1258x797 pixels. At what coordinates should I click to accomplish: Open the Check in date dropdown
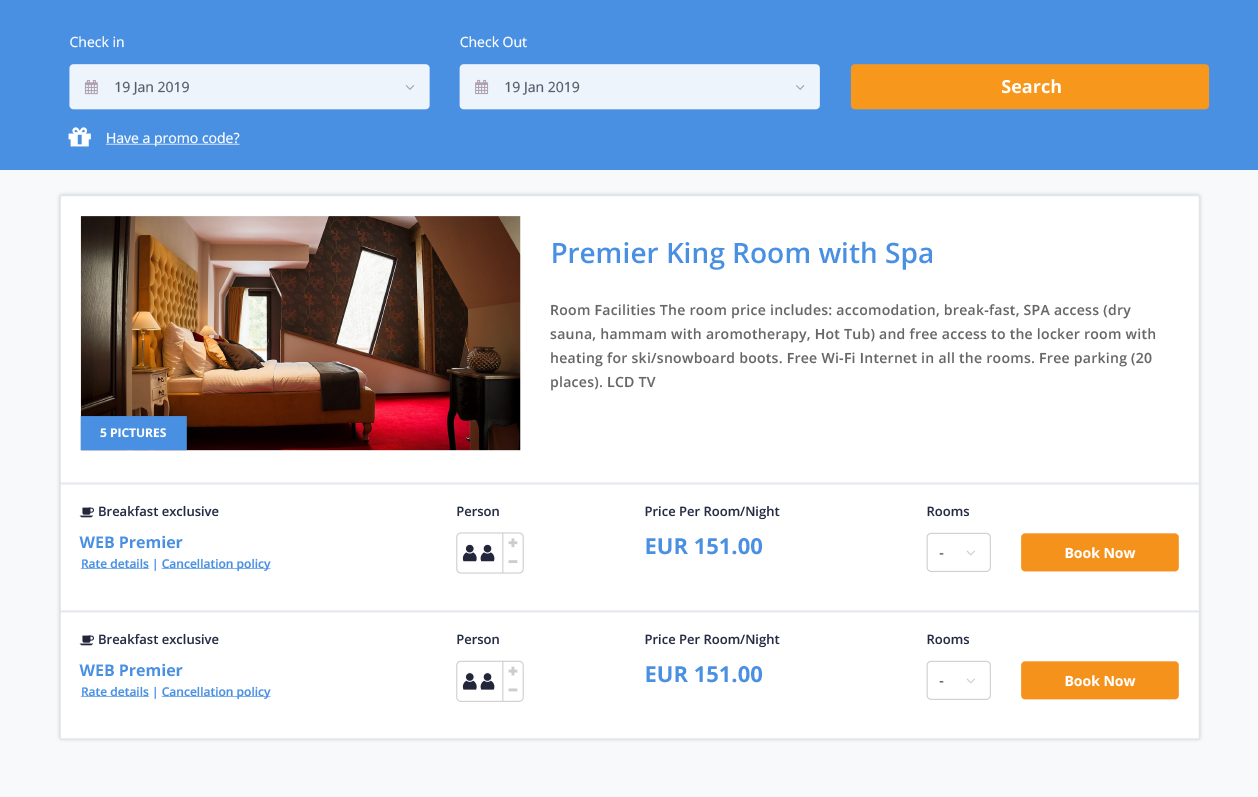249,87
